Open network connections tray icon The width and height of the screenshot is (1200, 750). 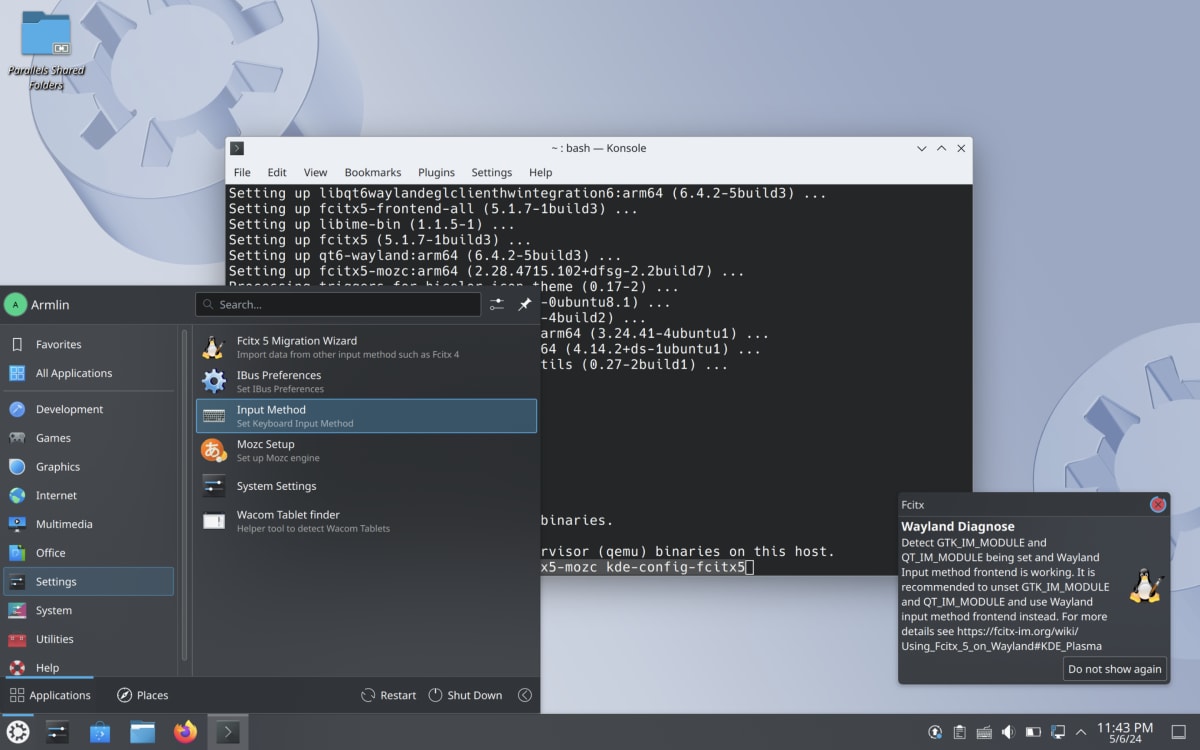point(1057,732)
